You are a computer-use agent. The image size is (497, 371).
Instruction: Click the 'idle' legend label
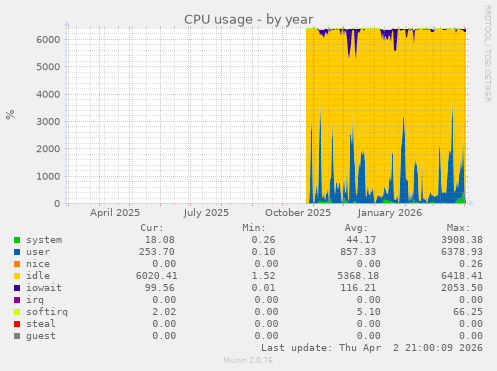tap(38, 276)
